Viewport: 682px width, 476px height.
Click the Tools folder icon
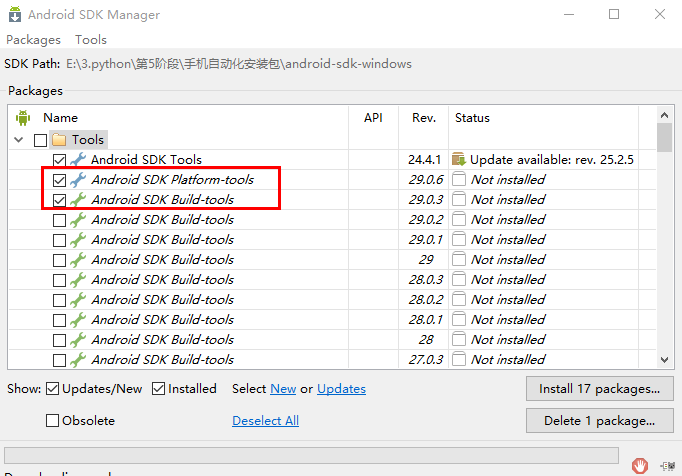[59, 140]
